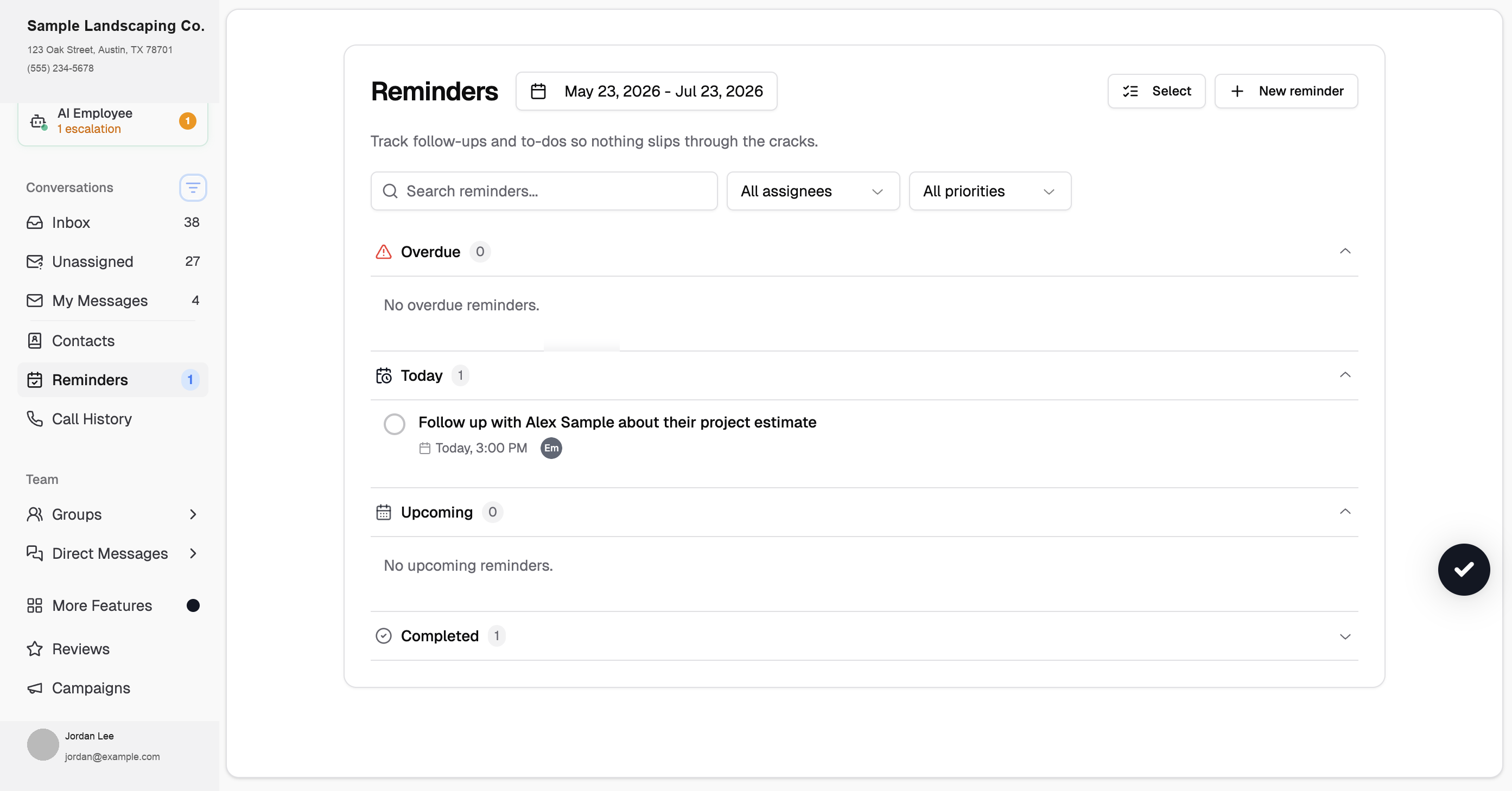Click the orange escalation count badge

click(x=187, y=121)
